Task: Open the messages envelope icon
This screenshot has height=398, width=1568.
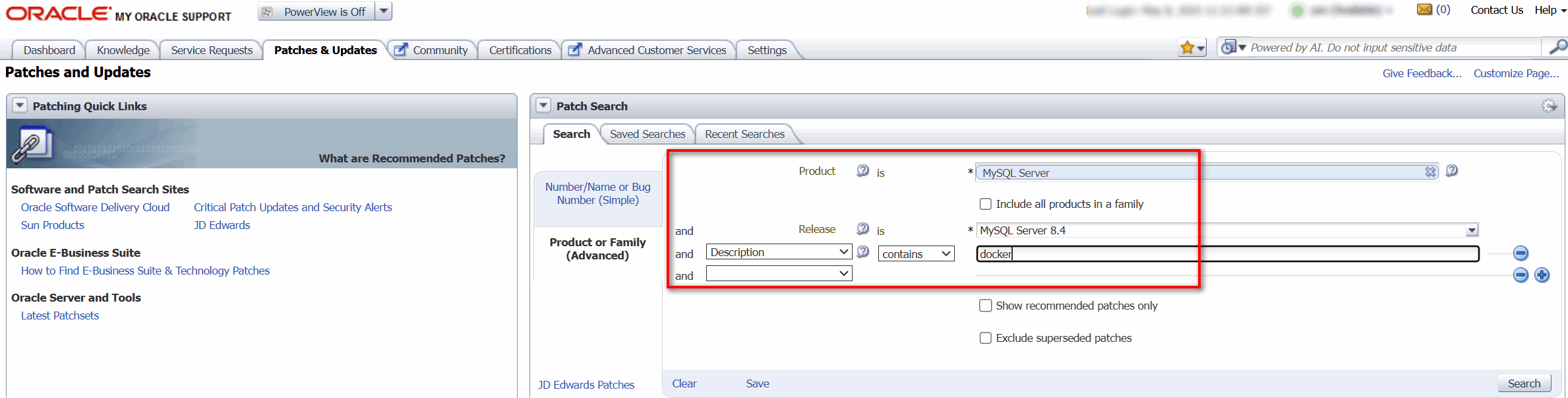Action: [x=1424, y=10]
